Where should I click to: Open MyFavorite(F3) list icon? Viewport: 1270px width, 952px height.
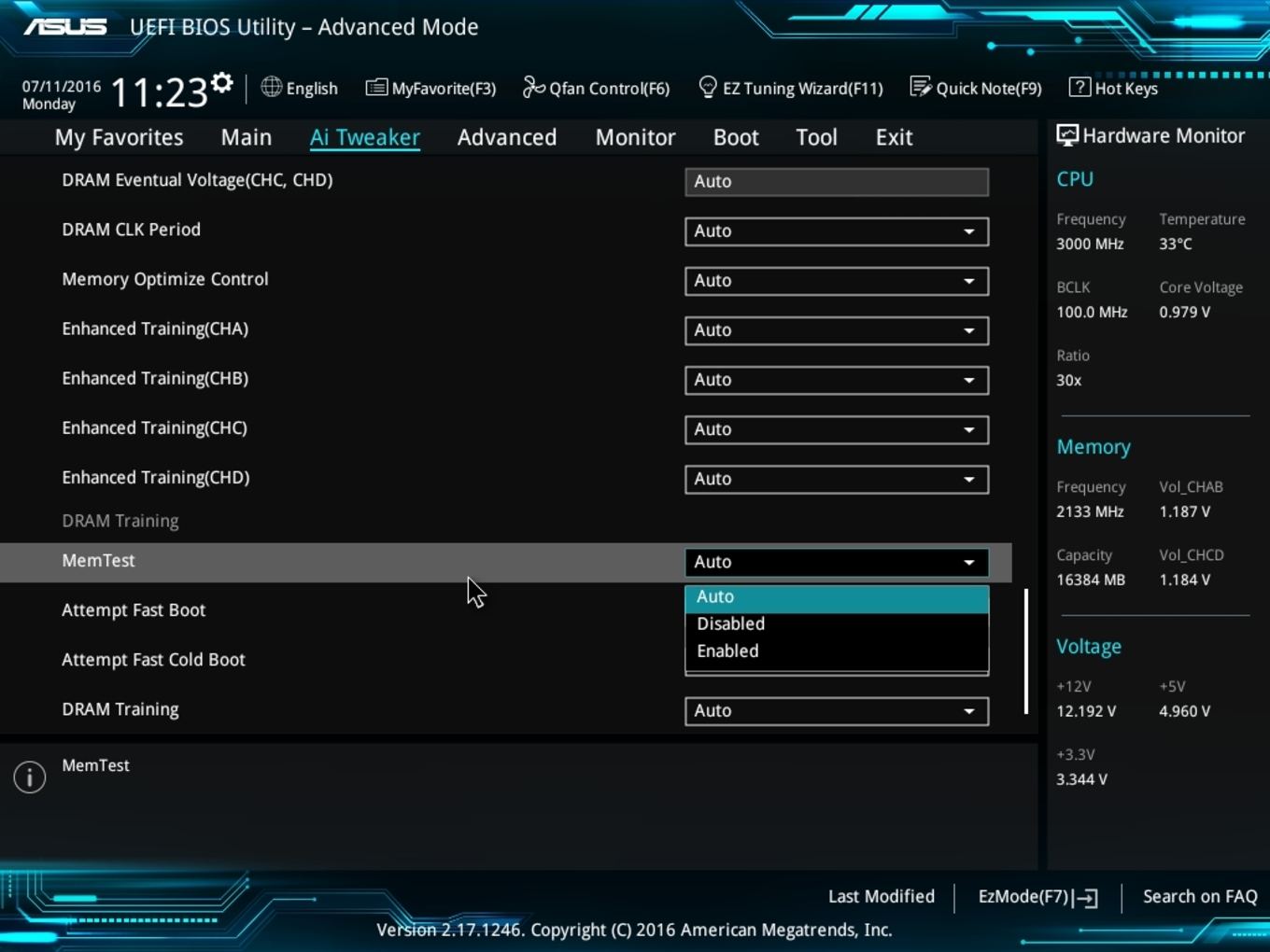click(376, 88)
